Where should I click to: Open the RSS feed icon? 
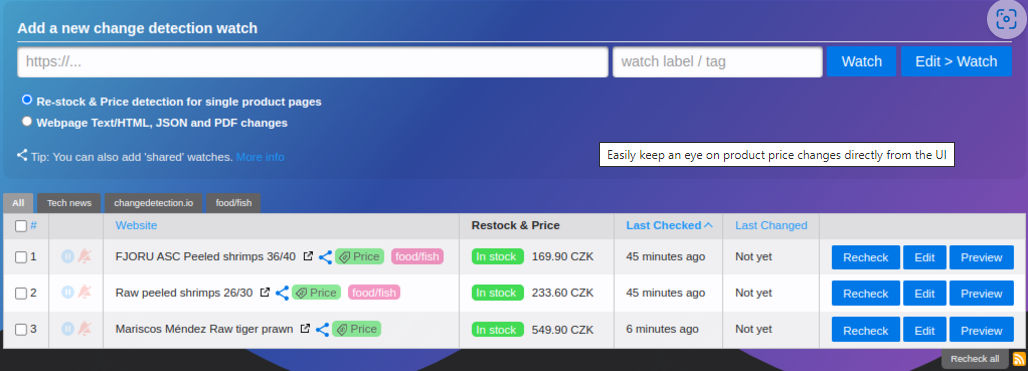(x=1019, y=359)
